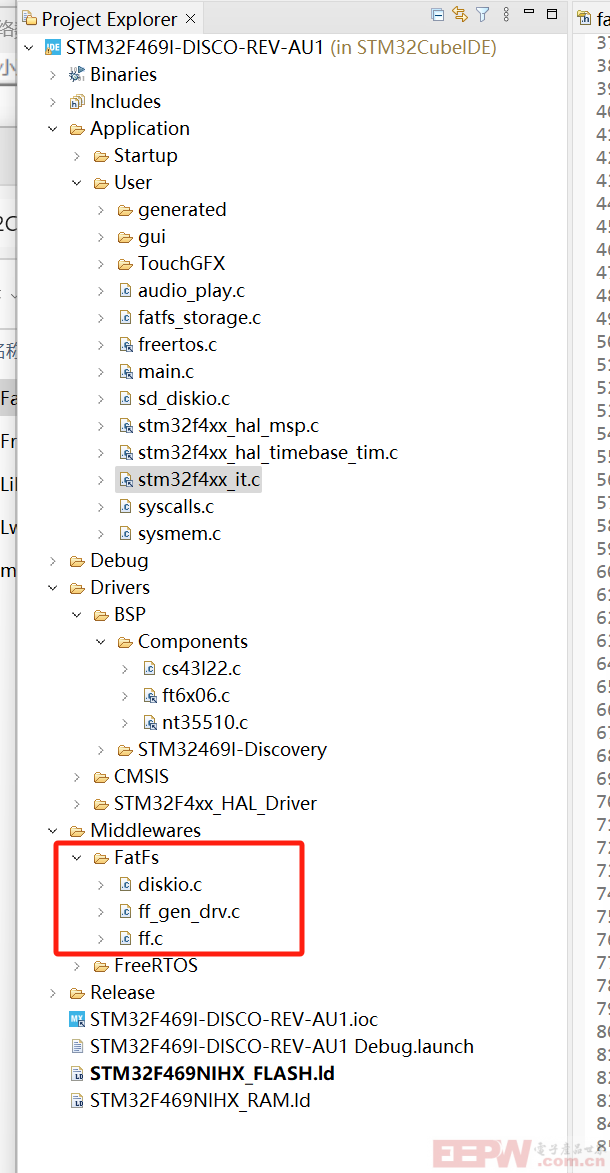The width and height of the screenshot is (610, 1173).
Task: Click the ft6x06.c file icon
Action: [149, 695]
